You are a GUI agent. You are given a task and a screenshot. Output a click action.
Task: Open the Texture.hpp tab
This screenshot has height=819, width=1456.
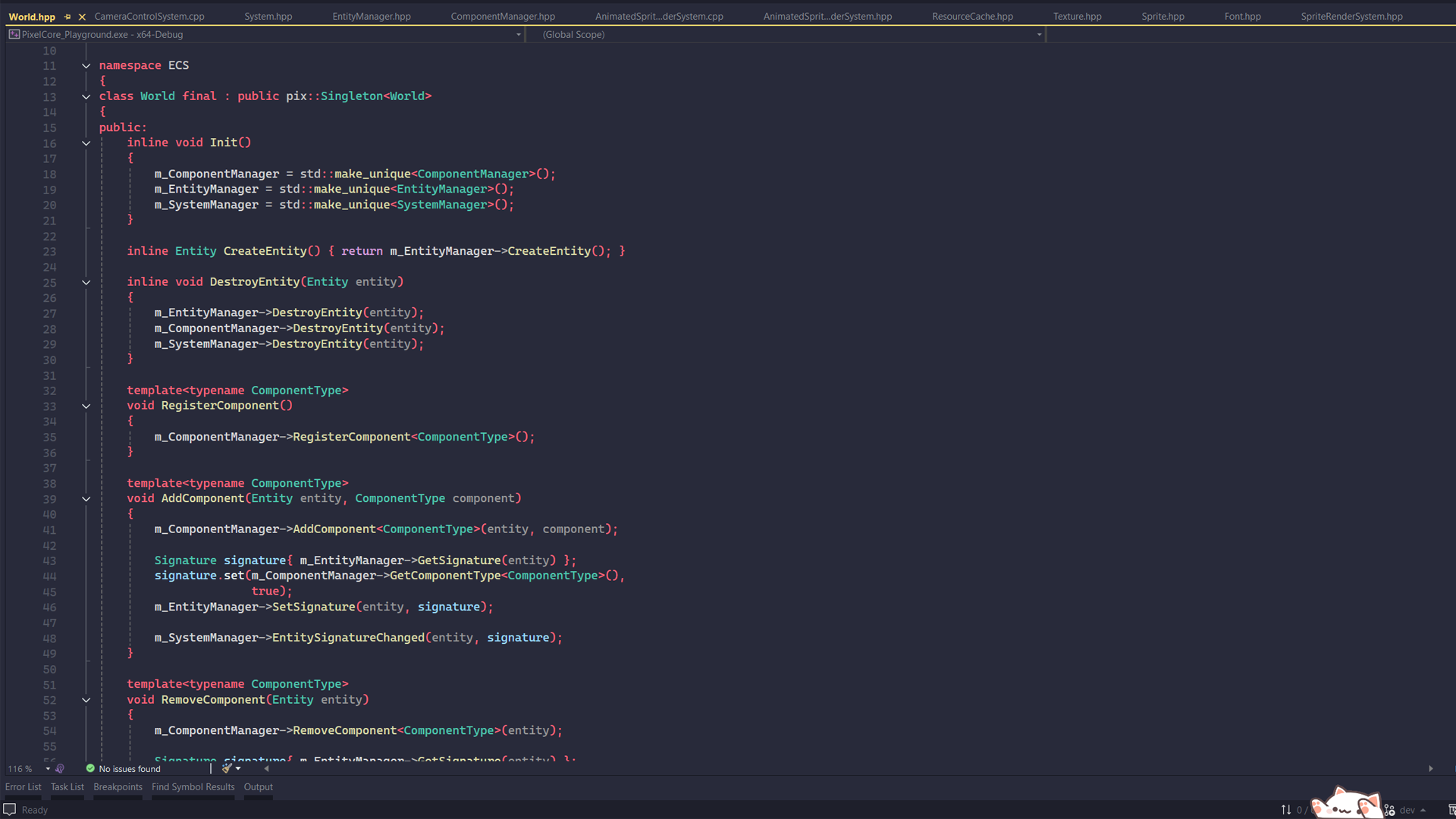(x=1077, y=17)
